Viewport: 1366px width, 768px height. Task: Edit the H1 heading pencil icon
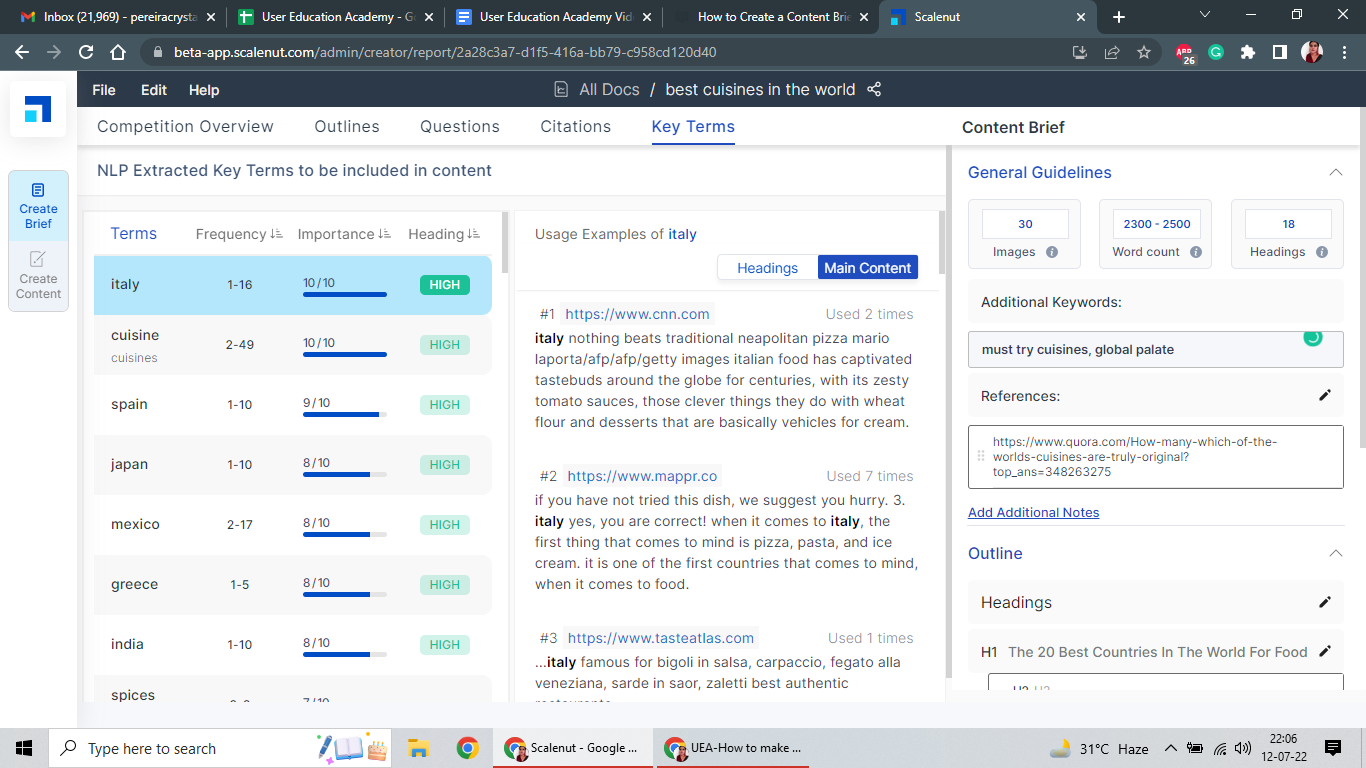[1325, 651]
